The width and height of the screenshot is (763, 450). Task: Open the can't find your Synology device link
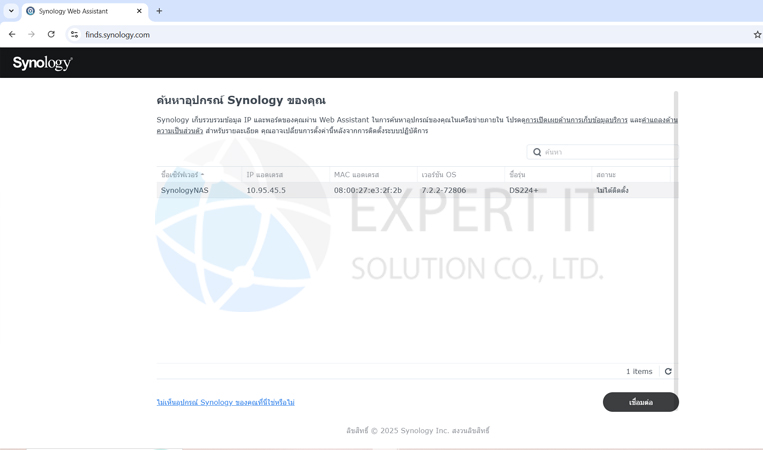point(225,402)
